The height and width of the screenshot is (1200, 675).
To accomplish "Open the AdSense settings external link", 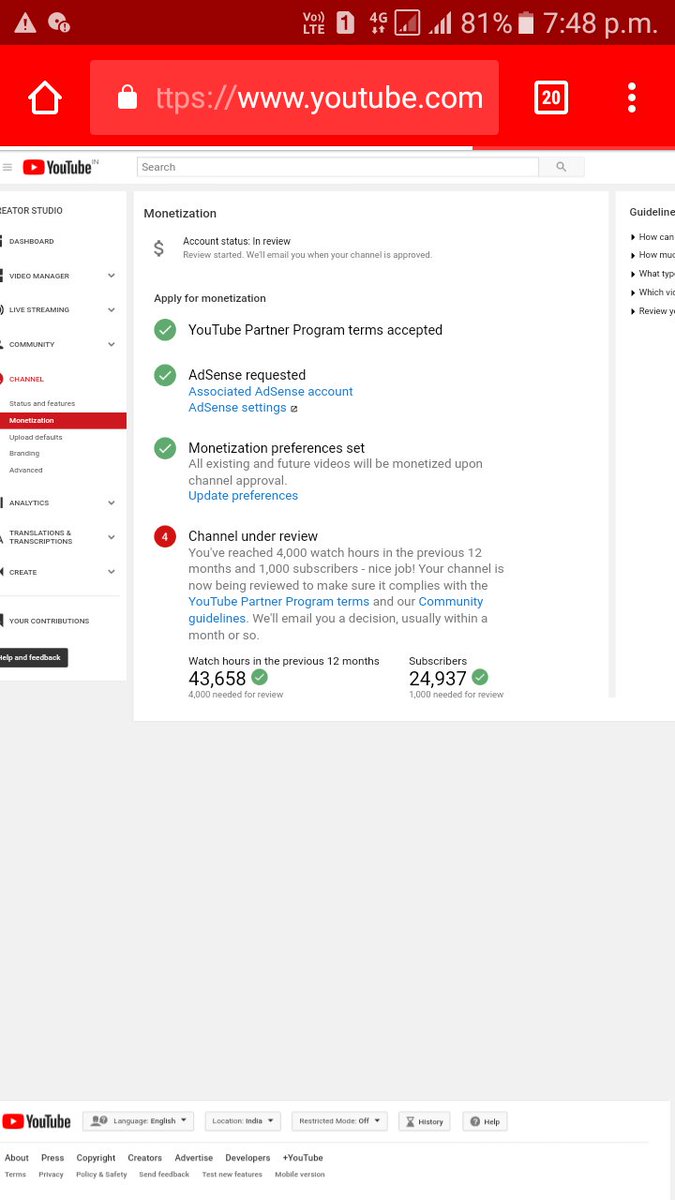I will click(243, 408).
